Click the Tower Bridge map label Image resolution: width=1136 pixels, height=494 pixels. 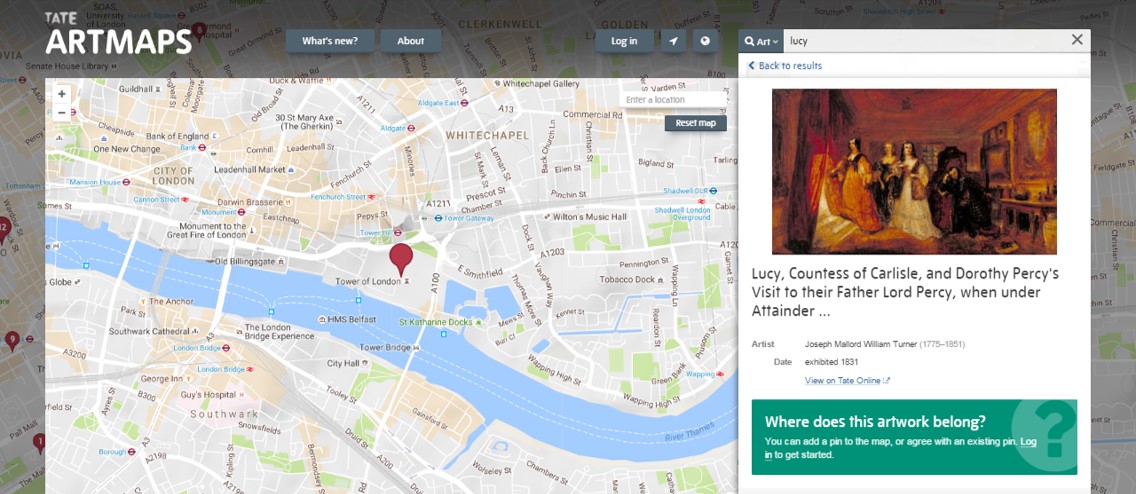[x=385, y=347]
